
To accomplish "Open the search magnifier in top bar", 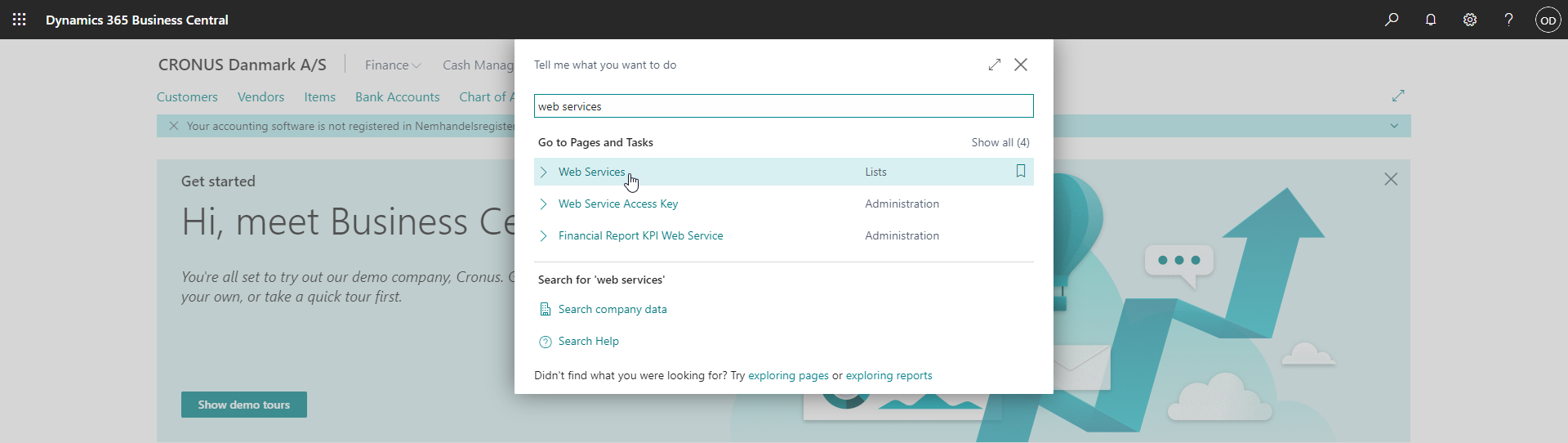I will pyautogui.click(x=1392, y=20).
